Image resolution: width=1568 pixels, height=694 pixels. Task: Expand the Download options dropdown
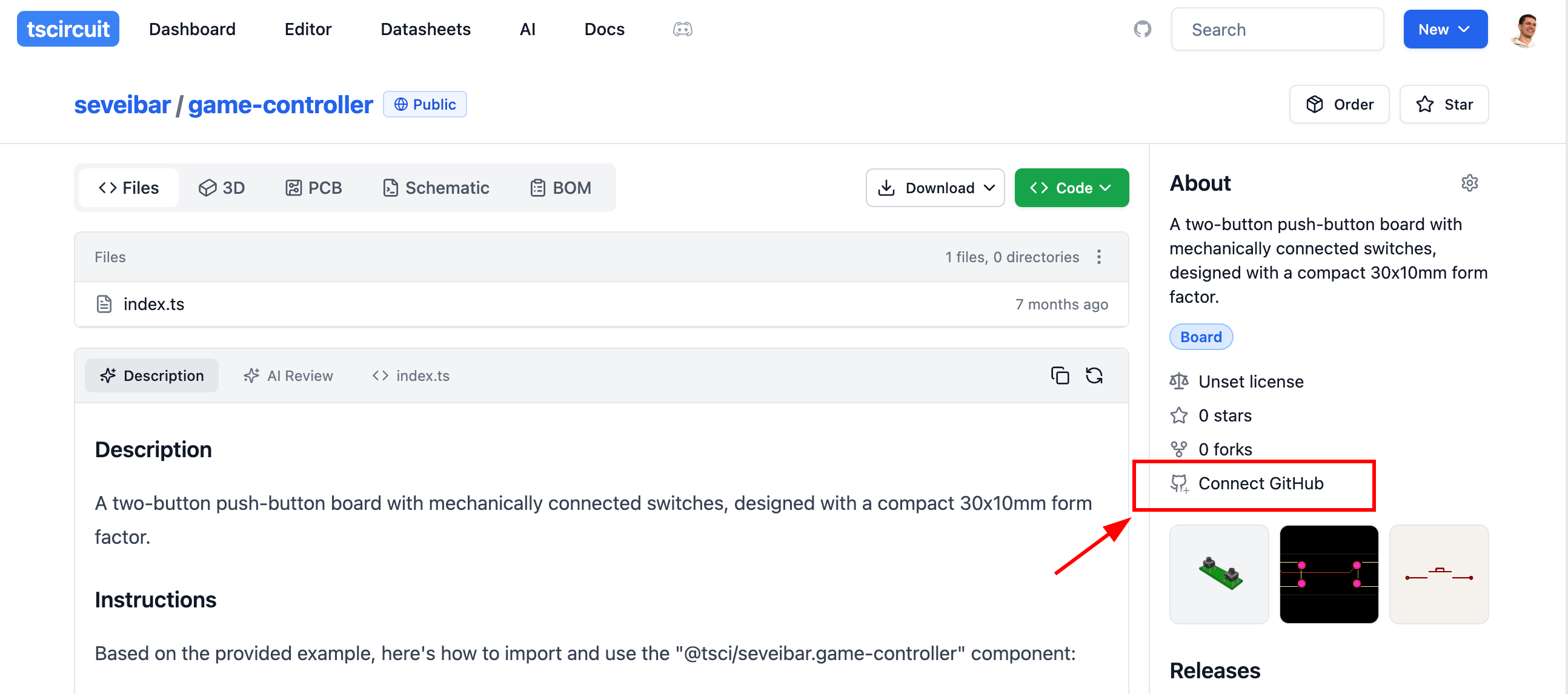pyautogui.click(x=935, y=187)
